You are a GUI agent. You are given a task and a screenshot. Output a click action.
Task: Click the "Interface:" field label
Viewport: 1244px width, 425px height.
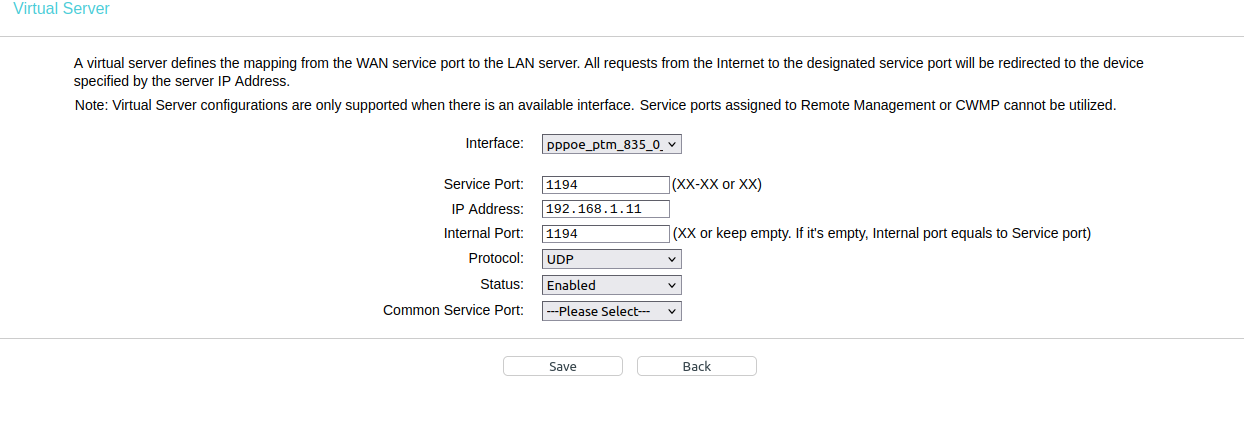pyautogui.click(x=494, y=143)
